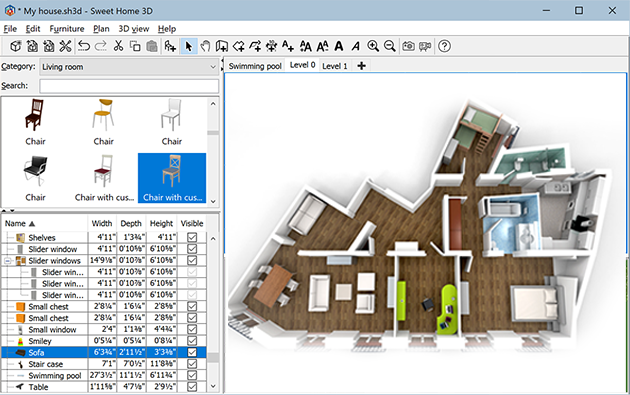Image resolution: width=630 pixels, height=395 pixels.
Task: Select the Create dimensions tool
Action: [x=272, y=46]
